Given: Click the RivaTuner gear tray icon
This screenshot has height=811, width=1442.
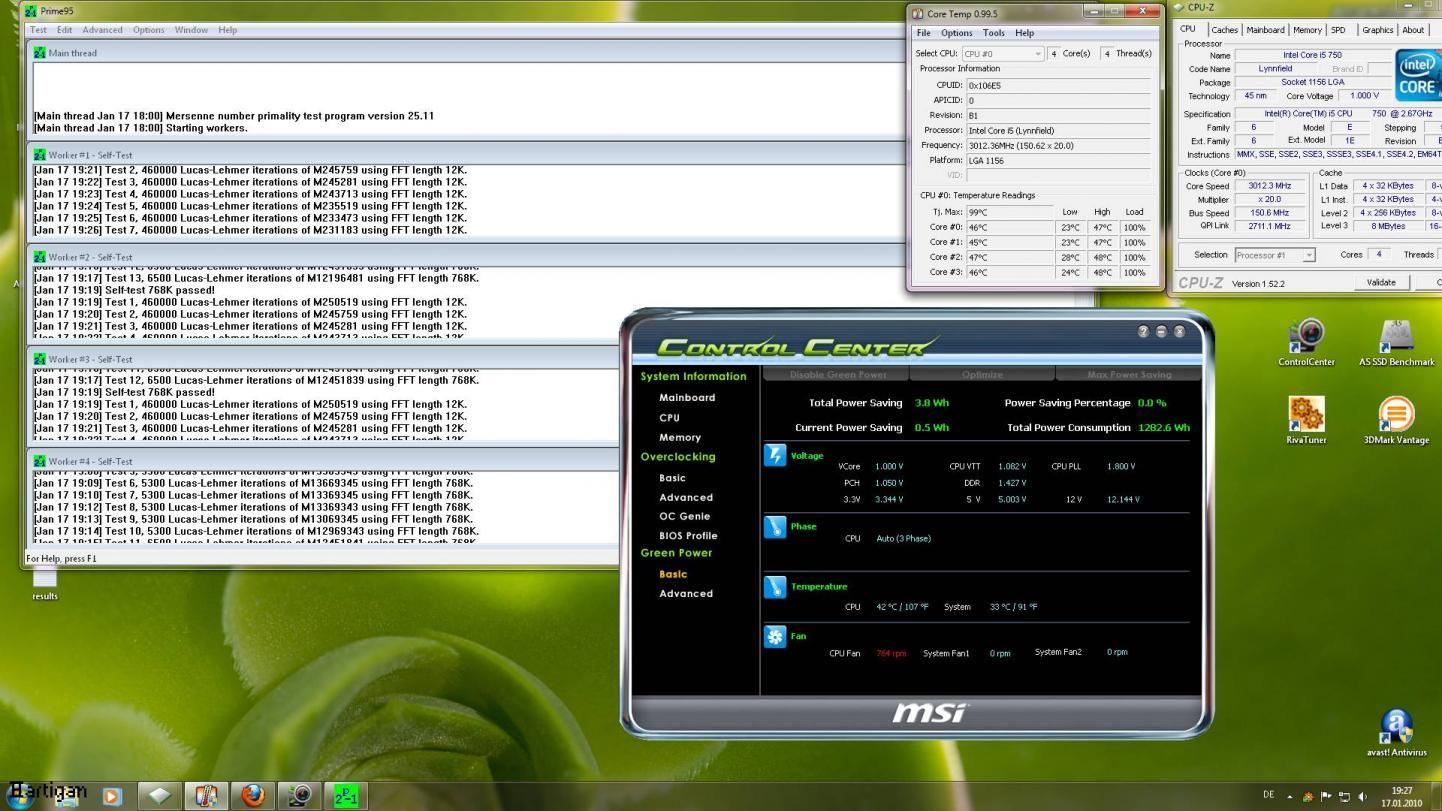Looking at the screenshot, I should tap(1308, 797).
